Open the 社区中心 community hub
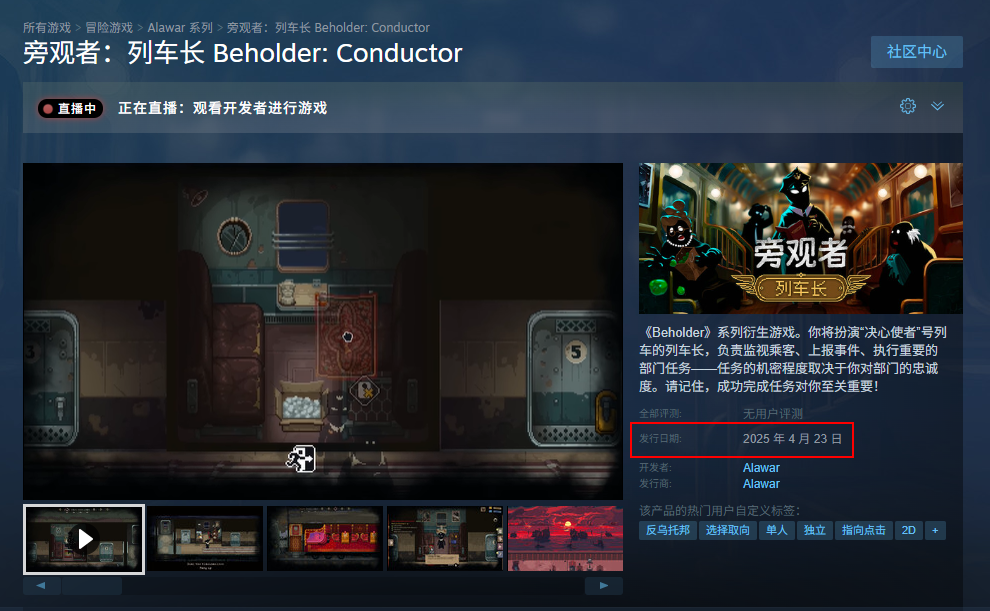The height and width of the screenshot is (611, 990). point(917,52)
